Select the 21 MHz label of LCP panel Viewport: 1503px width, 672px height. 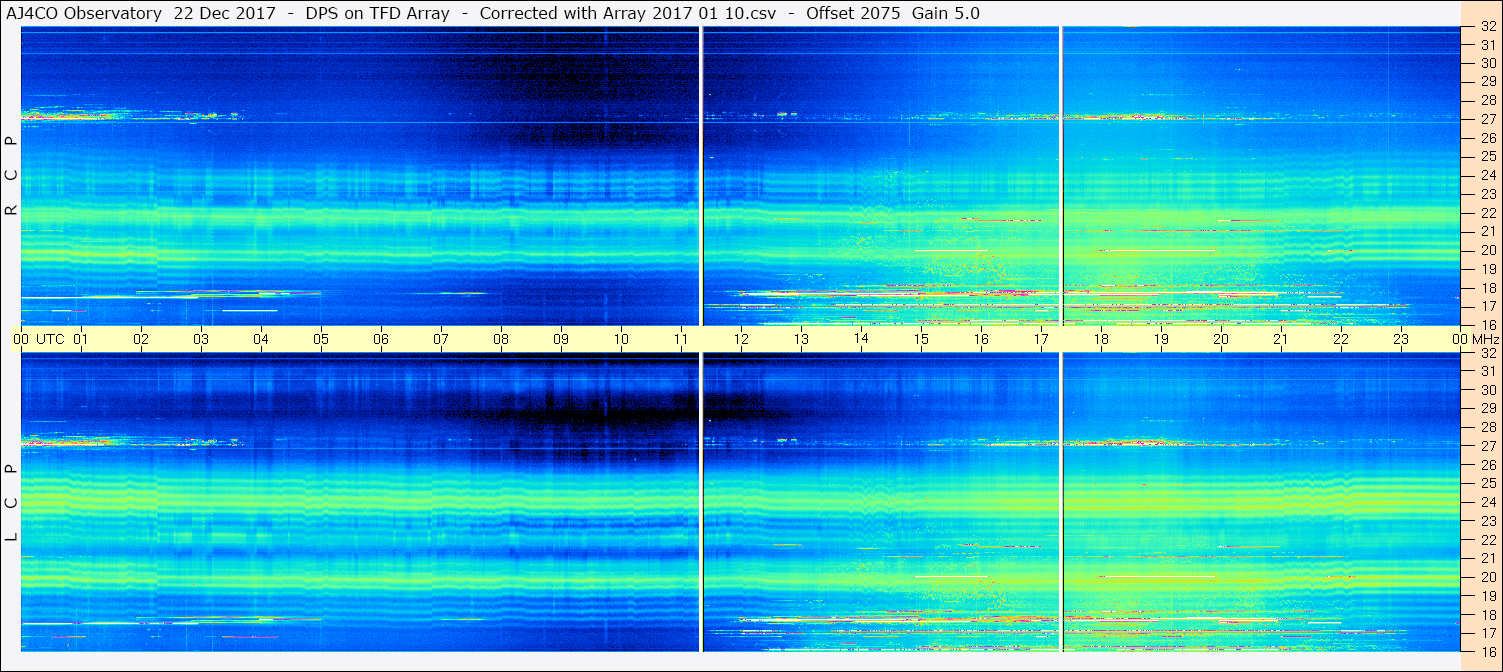[1488, 558]
